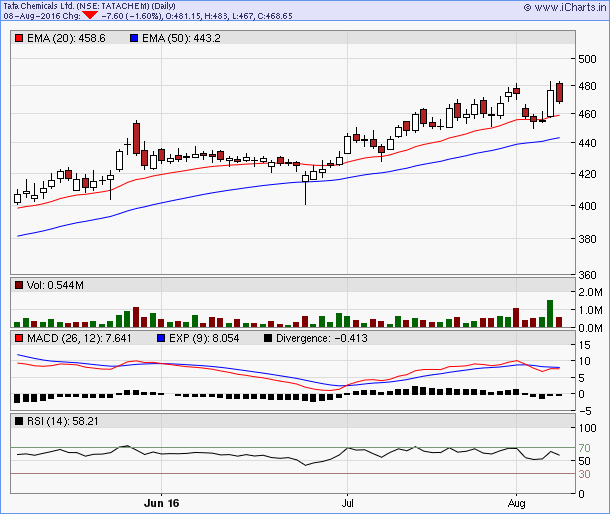This screenshot has height=514, width=610.
Task: Click the tallest green volume bar in August
Action: click(x=550, y=314)
